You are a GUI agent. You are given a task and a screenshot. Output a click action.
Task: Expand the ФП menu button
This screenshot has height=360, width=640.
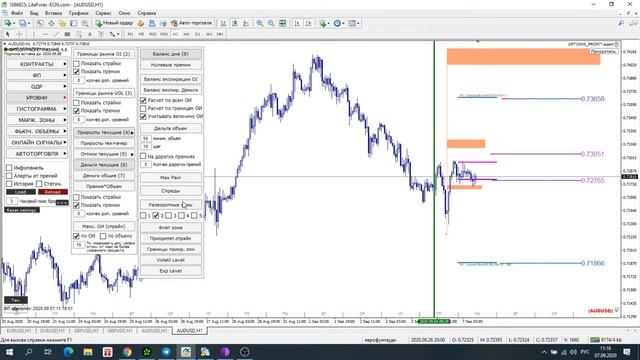(x=37, y=75)
